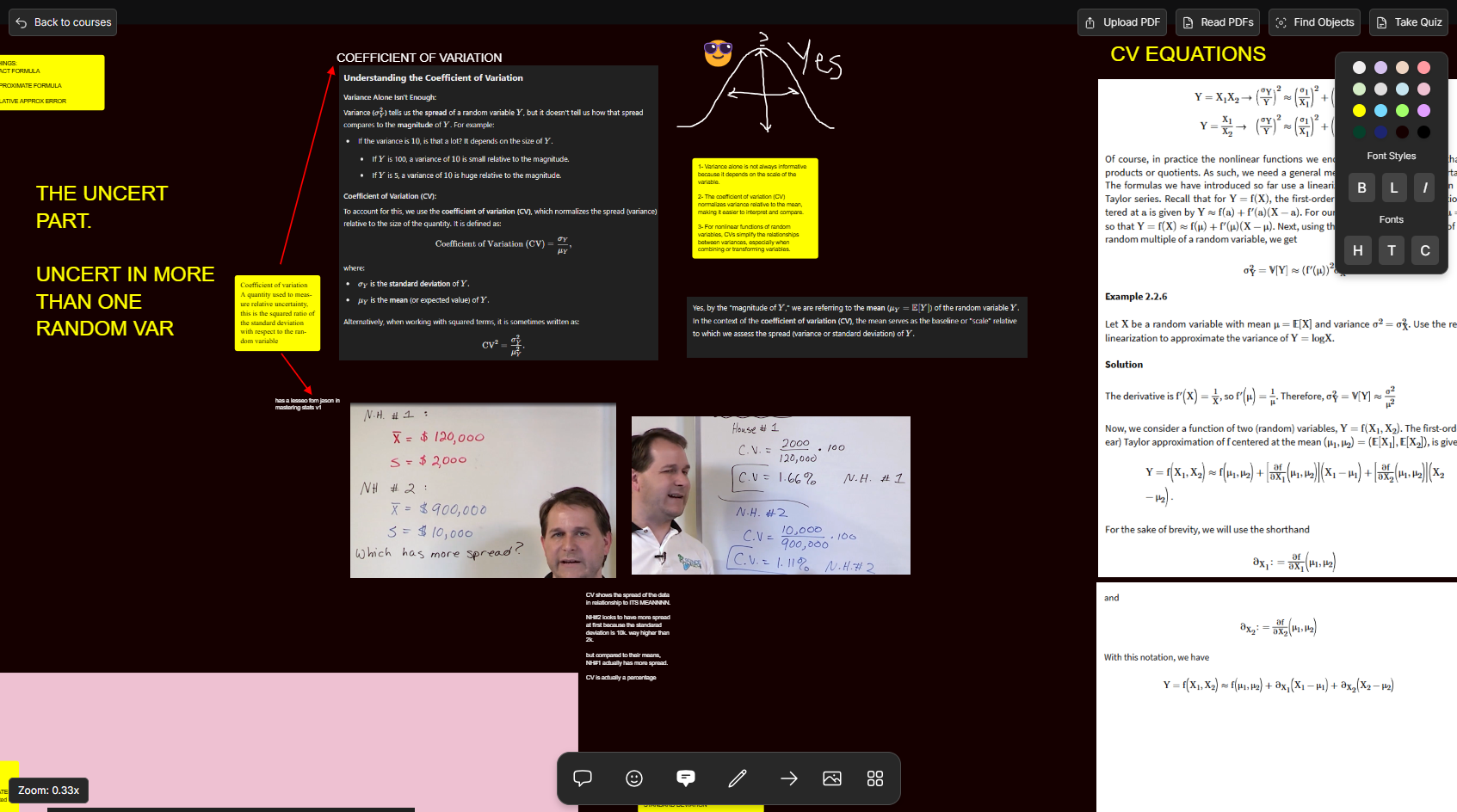Image resolution: width=1457 pixels, height=812 pixels.
Task: Run Find Objects on the board
Action: pyautogui.click(x=1314, y=22)
